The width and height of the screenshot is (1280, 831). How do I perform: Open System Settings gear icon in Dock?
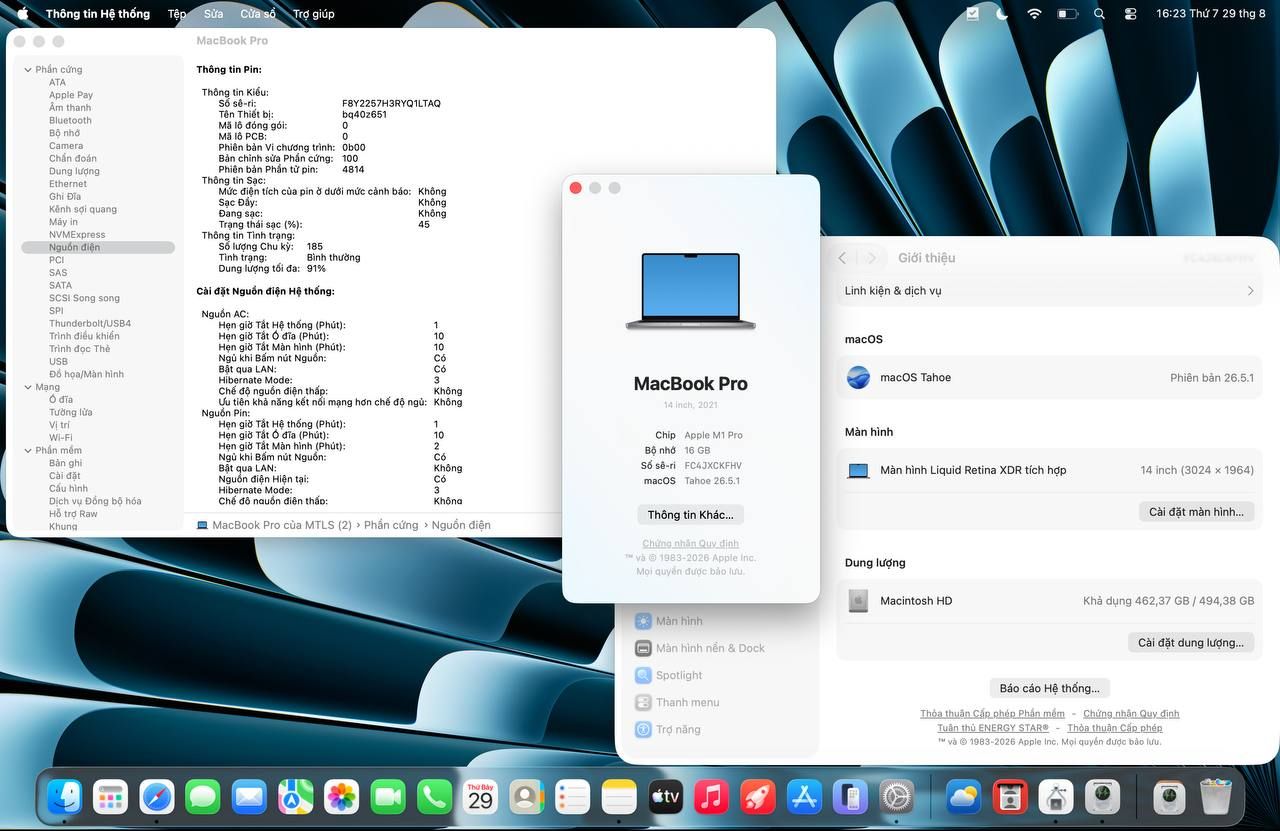click(897, 797)
